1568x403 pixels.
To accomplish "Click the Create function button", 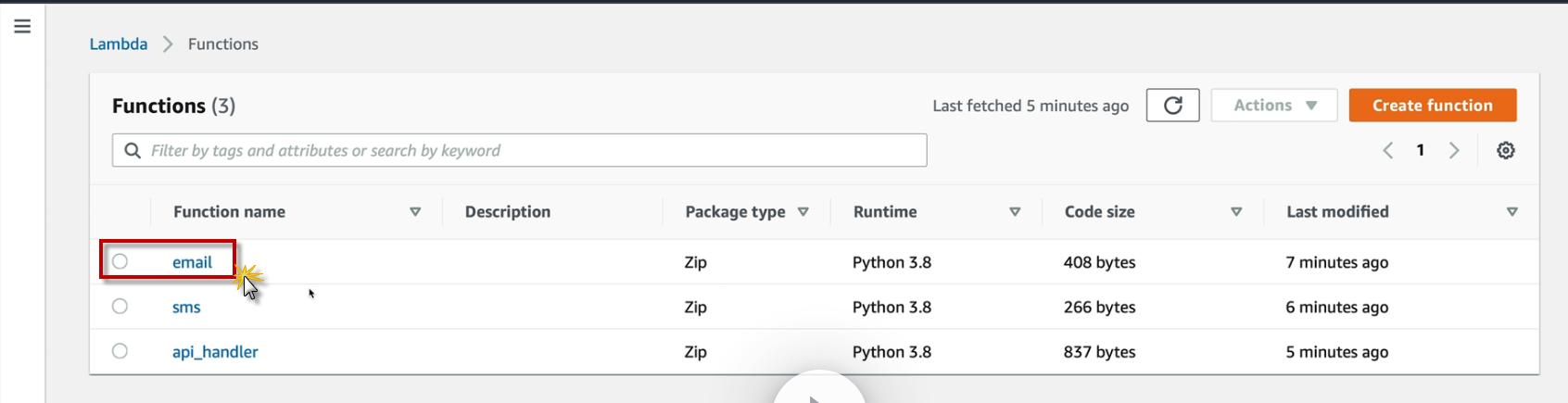I will [x=1432, y=106].
